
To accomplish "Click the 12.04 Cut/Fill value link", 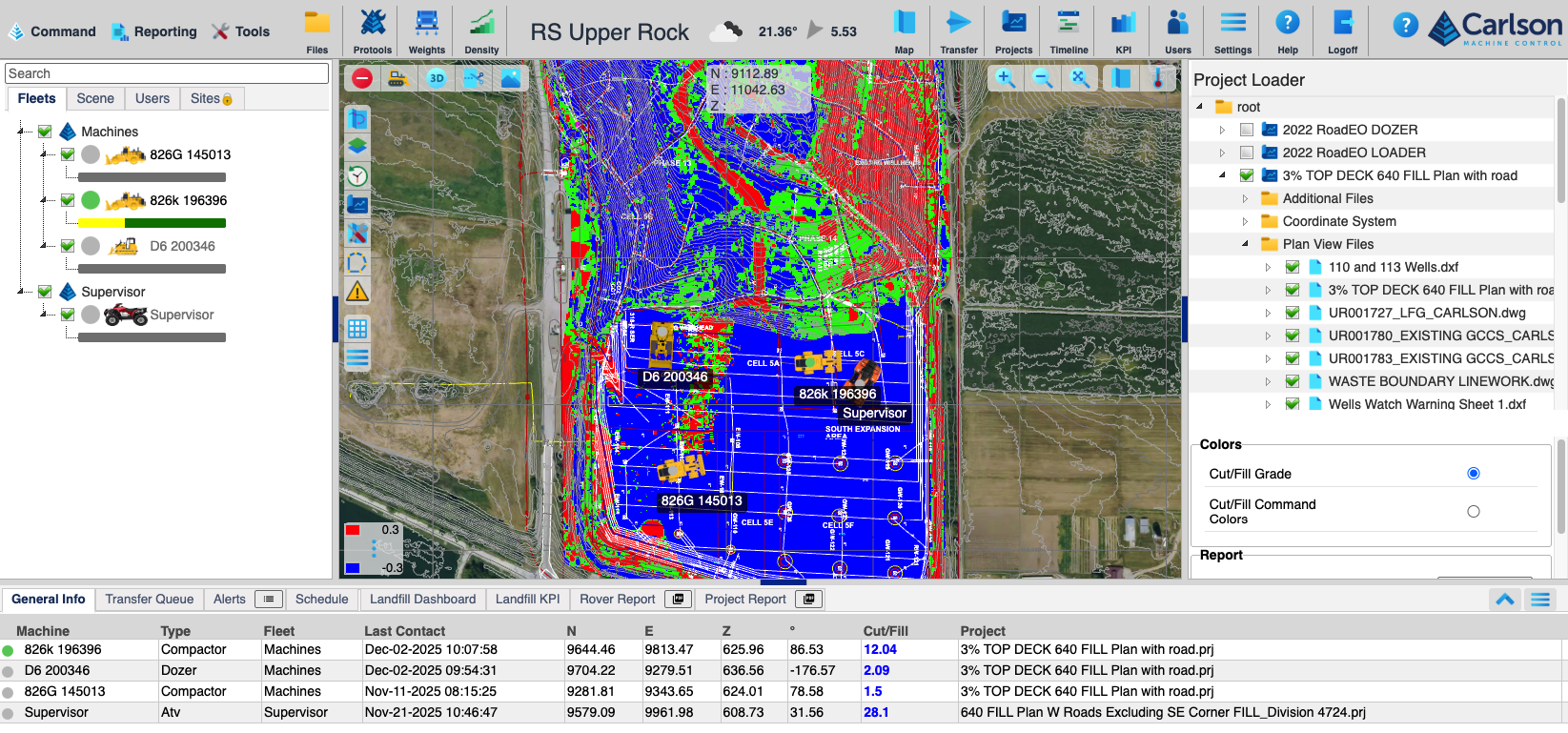I will tap(880, 649).
